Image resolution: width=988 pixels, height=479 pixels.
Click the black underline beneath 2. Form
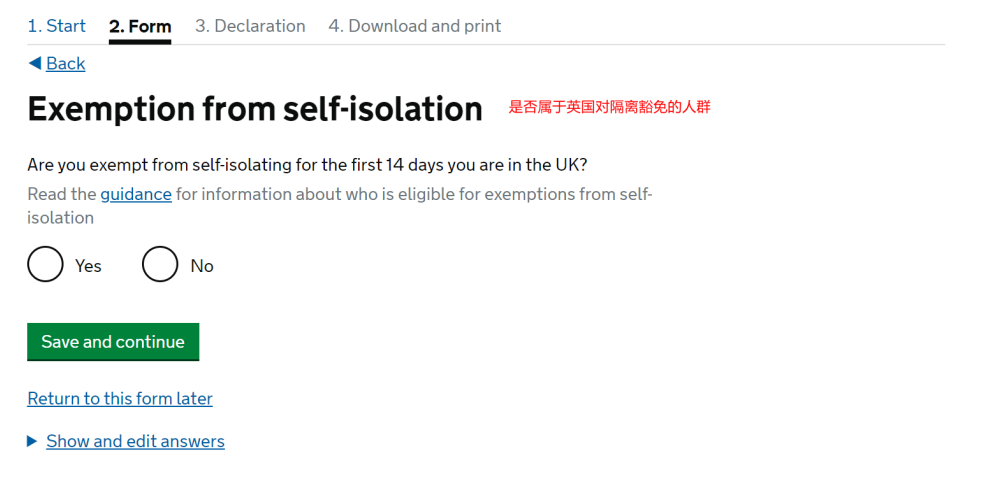tap(140, 42)
